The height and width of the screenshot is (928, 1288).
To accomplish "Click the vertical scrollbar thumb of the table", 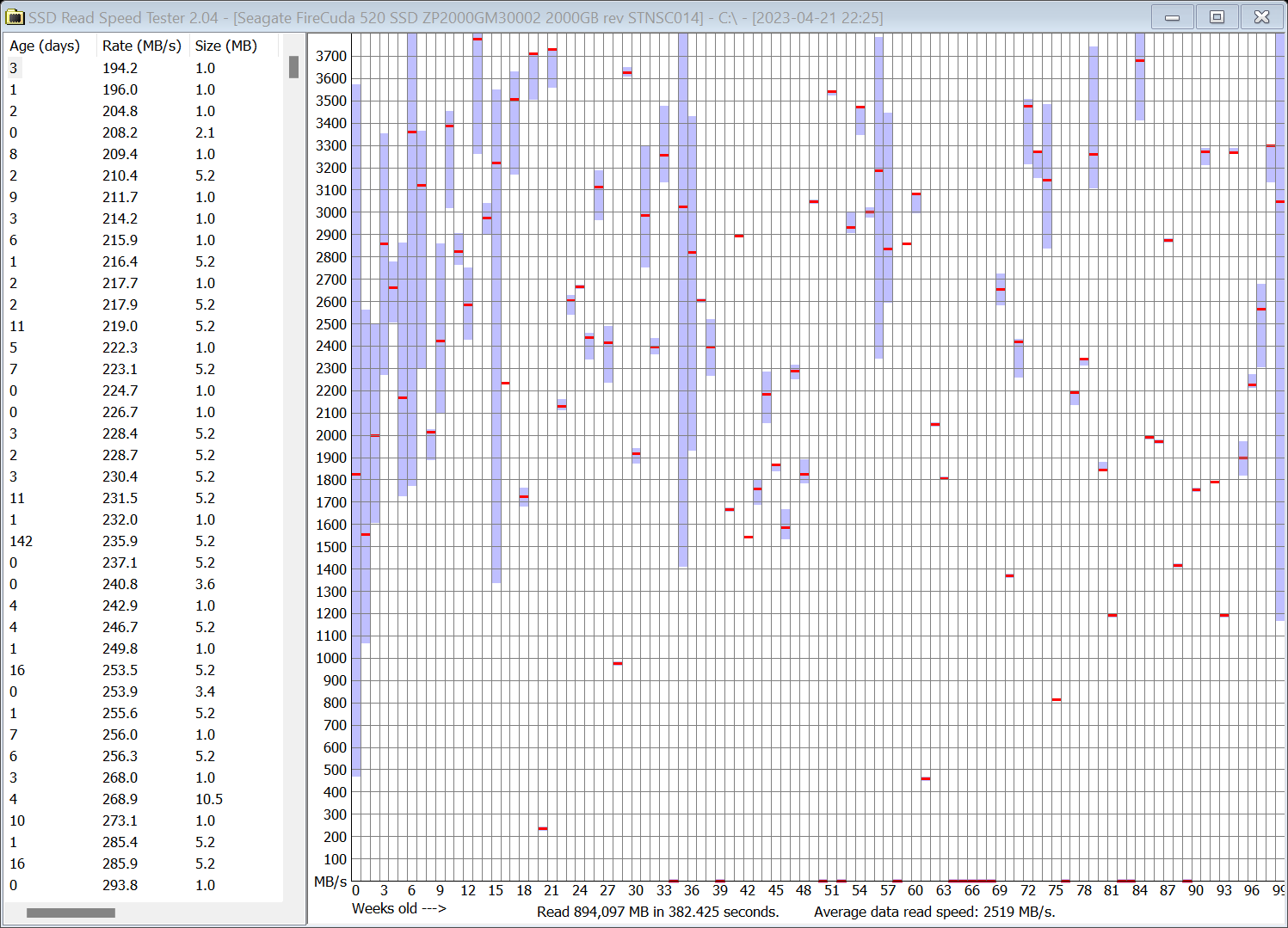I will coord(293,68).
